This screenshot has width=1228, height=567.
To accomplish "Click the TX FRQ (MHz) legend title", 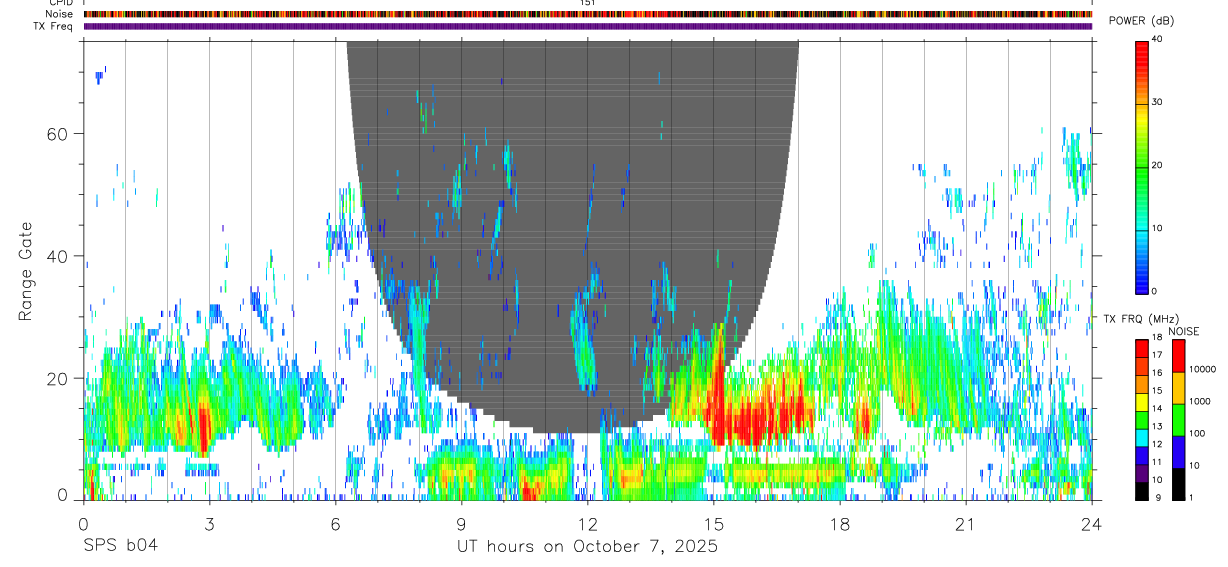I will 1140,319.
